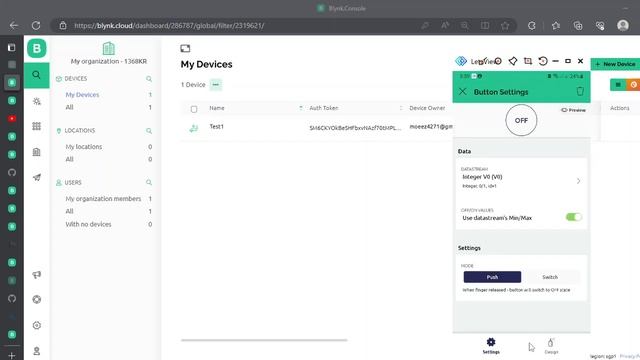Screen dimensions: 640x360
Task: Toggle 'Use datastream's Min/Max' switch
Action: pyautogui.click(x=573, y=217)
